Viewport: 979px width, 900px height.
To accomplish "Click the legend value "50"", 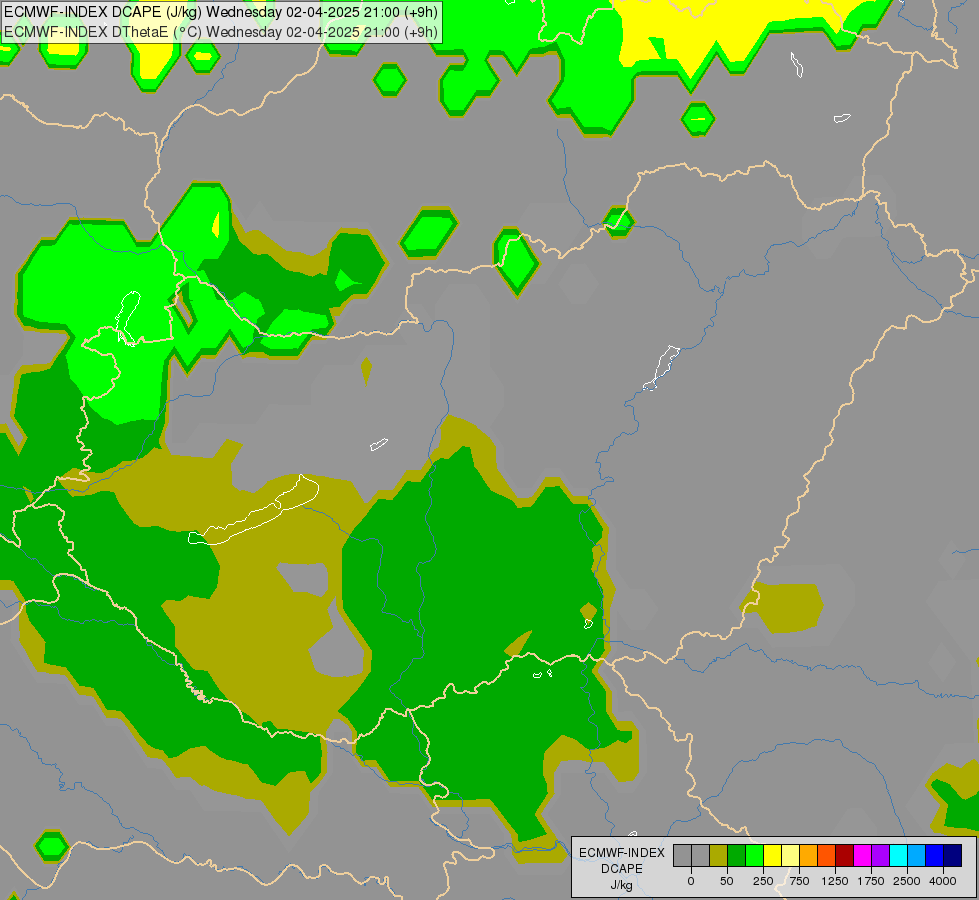I will pos(727,881).
